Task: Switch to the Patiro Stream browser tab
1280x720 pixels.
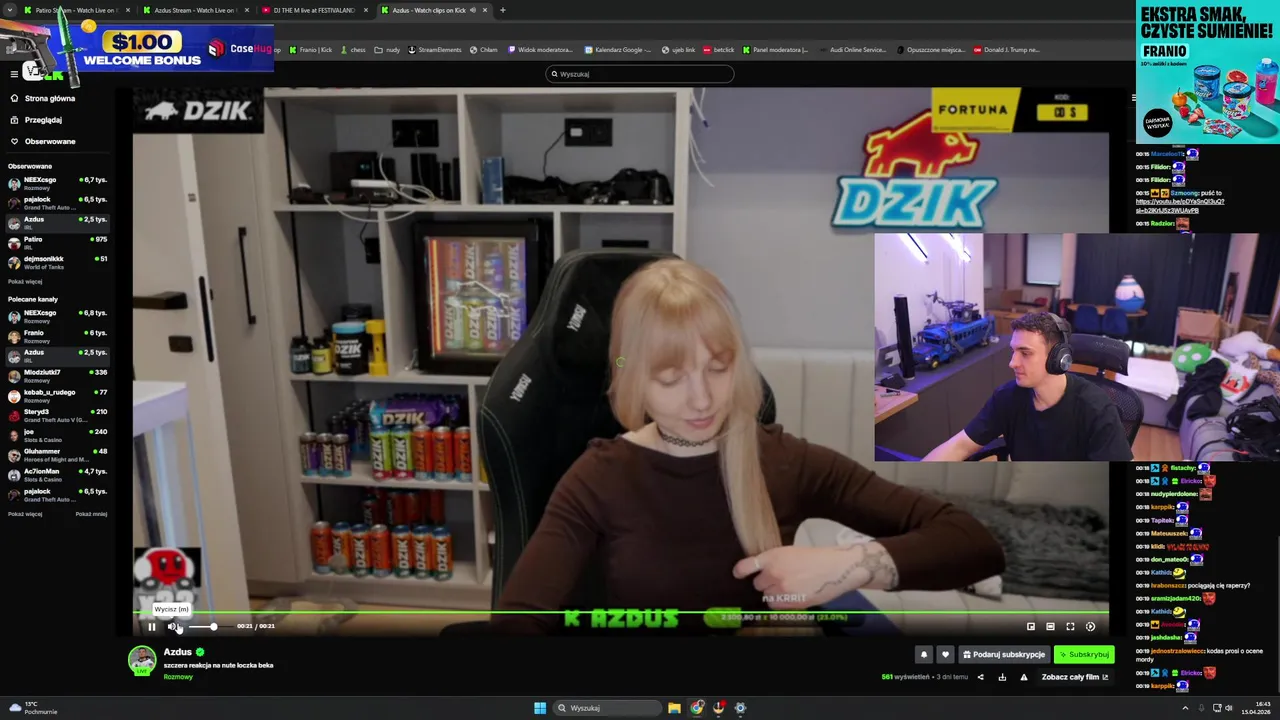Action: coord(75,10)
